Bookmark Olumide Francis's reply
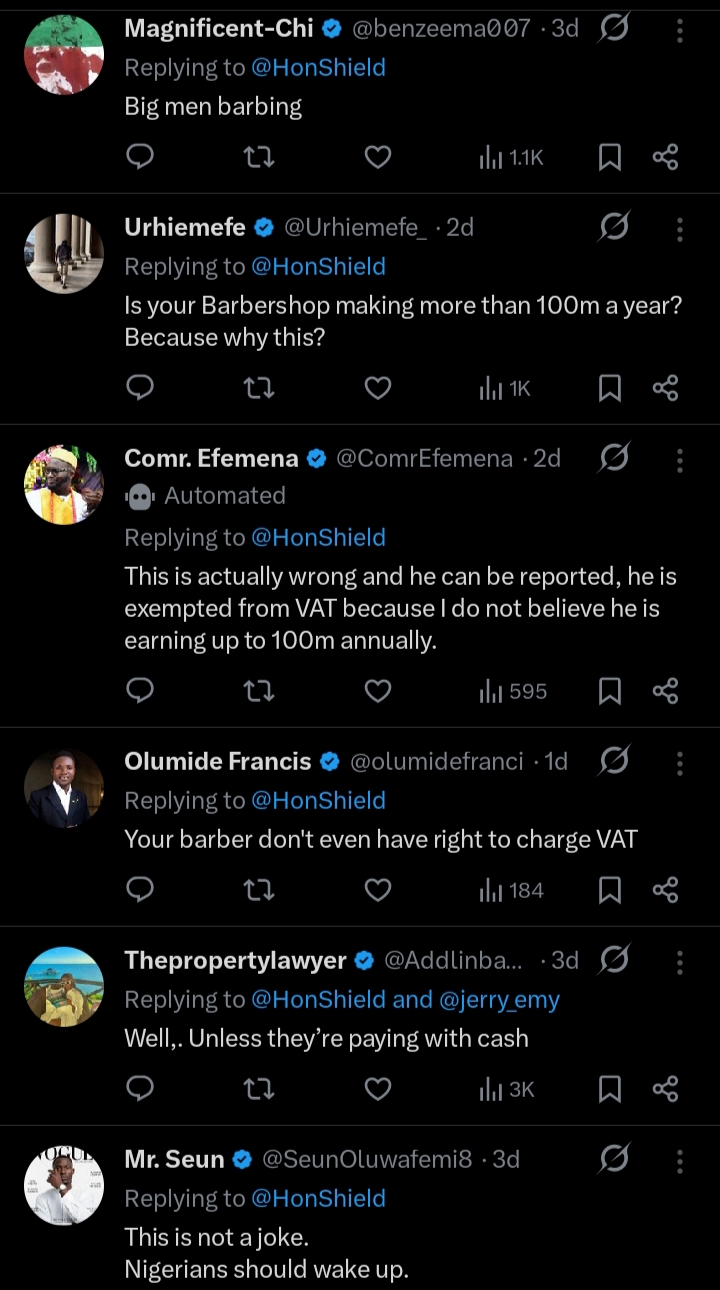 coord(609,890)
